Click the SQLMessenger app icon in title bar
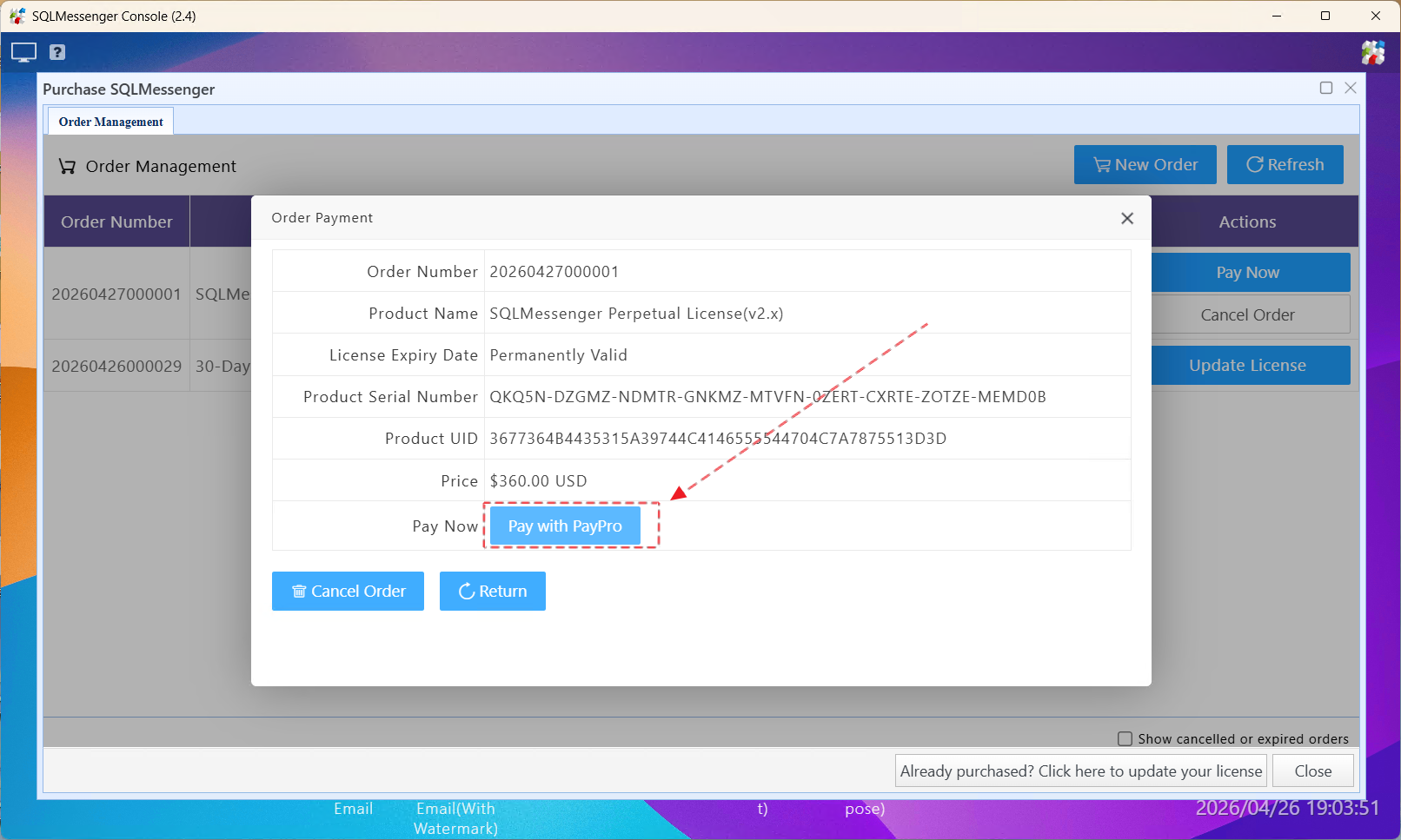1401x840 pixels. (x=17, y=16)
